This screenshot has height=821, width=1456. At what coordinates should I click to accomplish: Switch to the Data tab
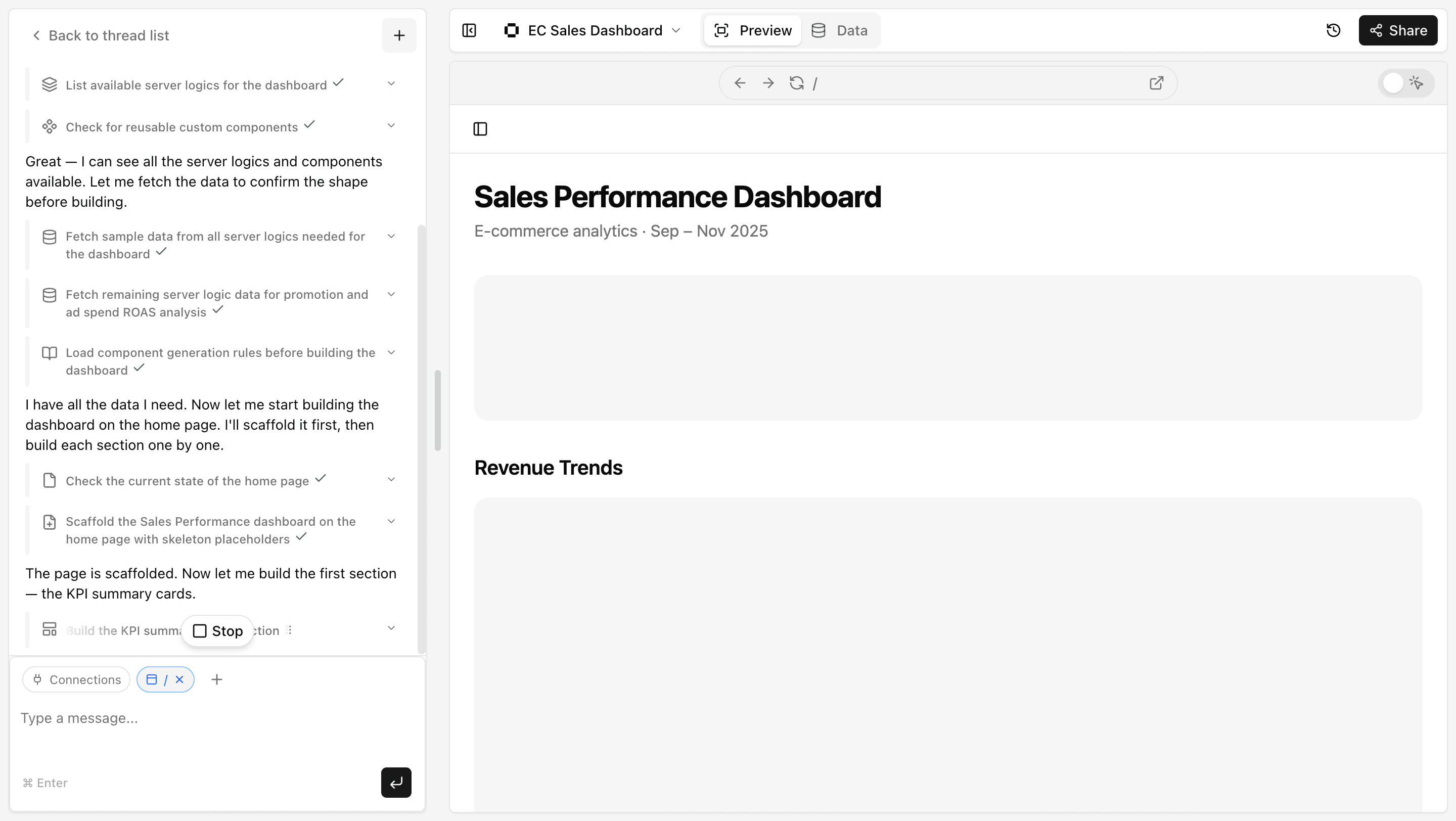[841, 30]
